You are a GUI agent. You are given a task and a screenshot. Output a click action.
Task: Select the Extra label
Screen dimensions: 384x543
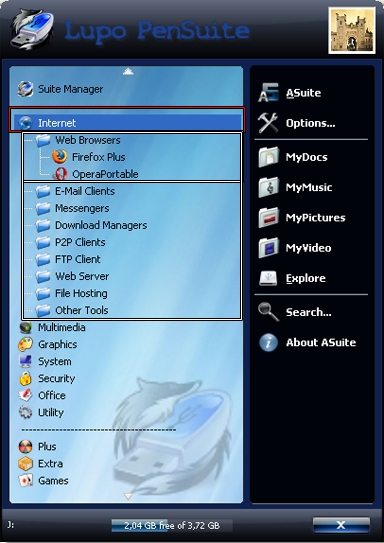point(50,463)
